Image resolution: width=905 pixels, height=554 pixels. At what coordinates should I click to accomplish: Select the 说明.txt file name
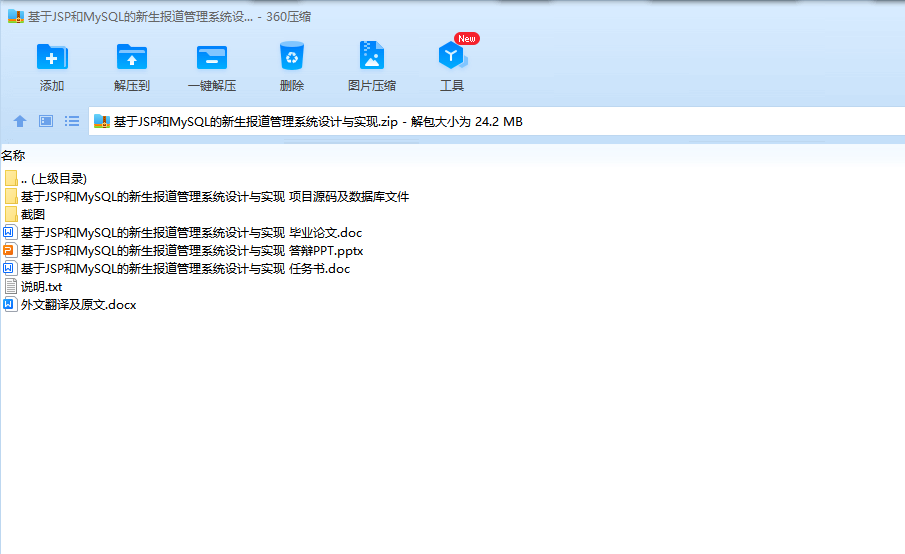click(42, 286)
